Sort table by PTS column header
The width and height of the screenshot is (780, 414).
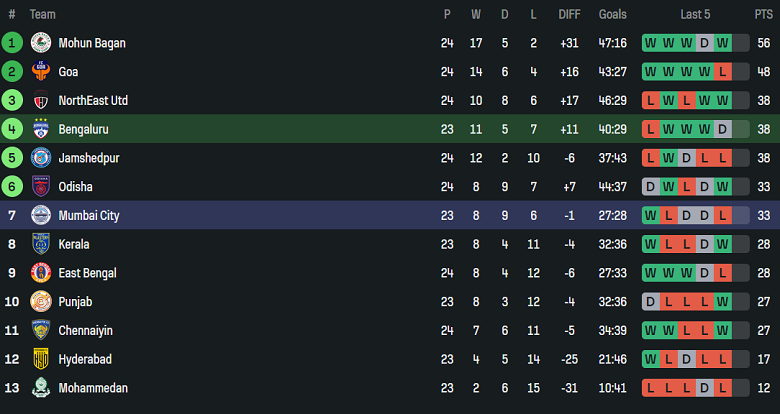764,14
